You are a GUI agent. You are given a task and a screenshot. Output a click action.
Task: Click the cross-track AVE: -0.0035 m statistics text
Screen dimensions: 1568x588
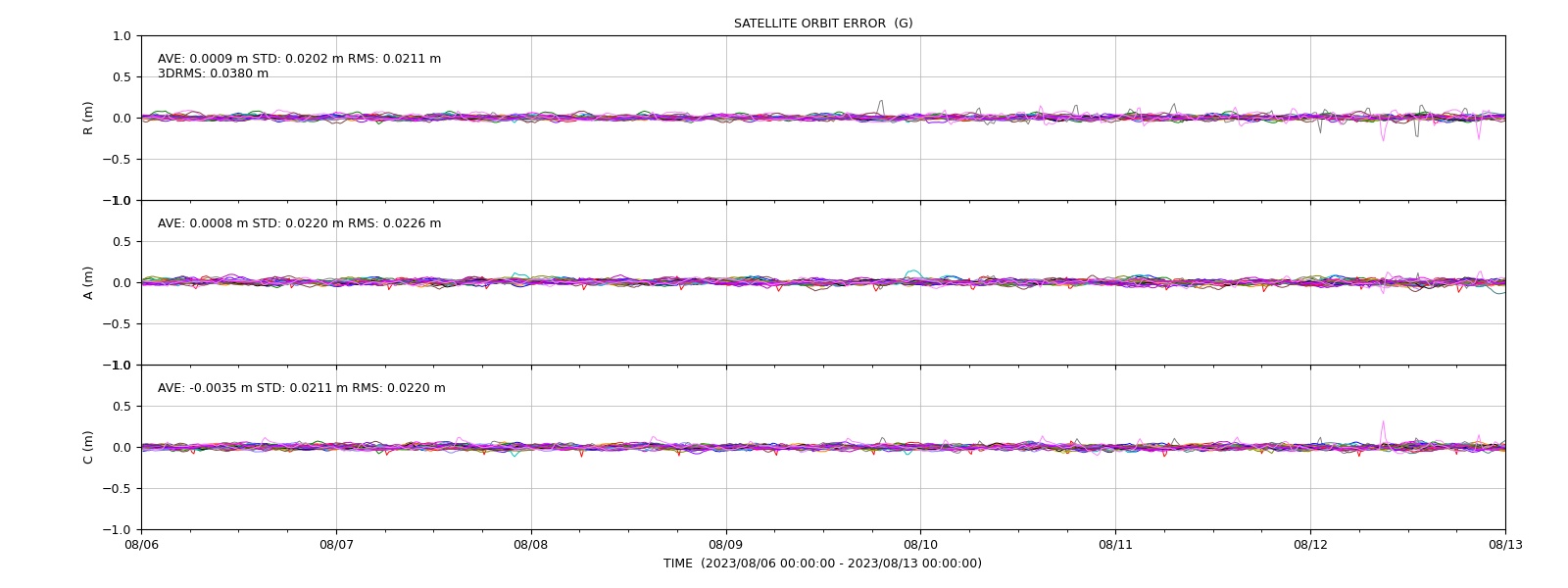pyautogui.click(x=302, y=388)
